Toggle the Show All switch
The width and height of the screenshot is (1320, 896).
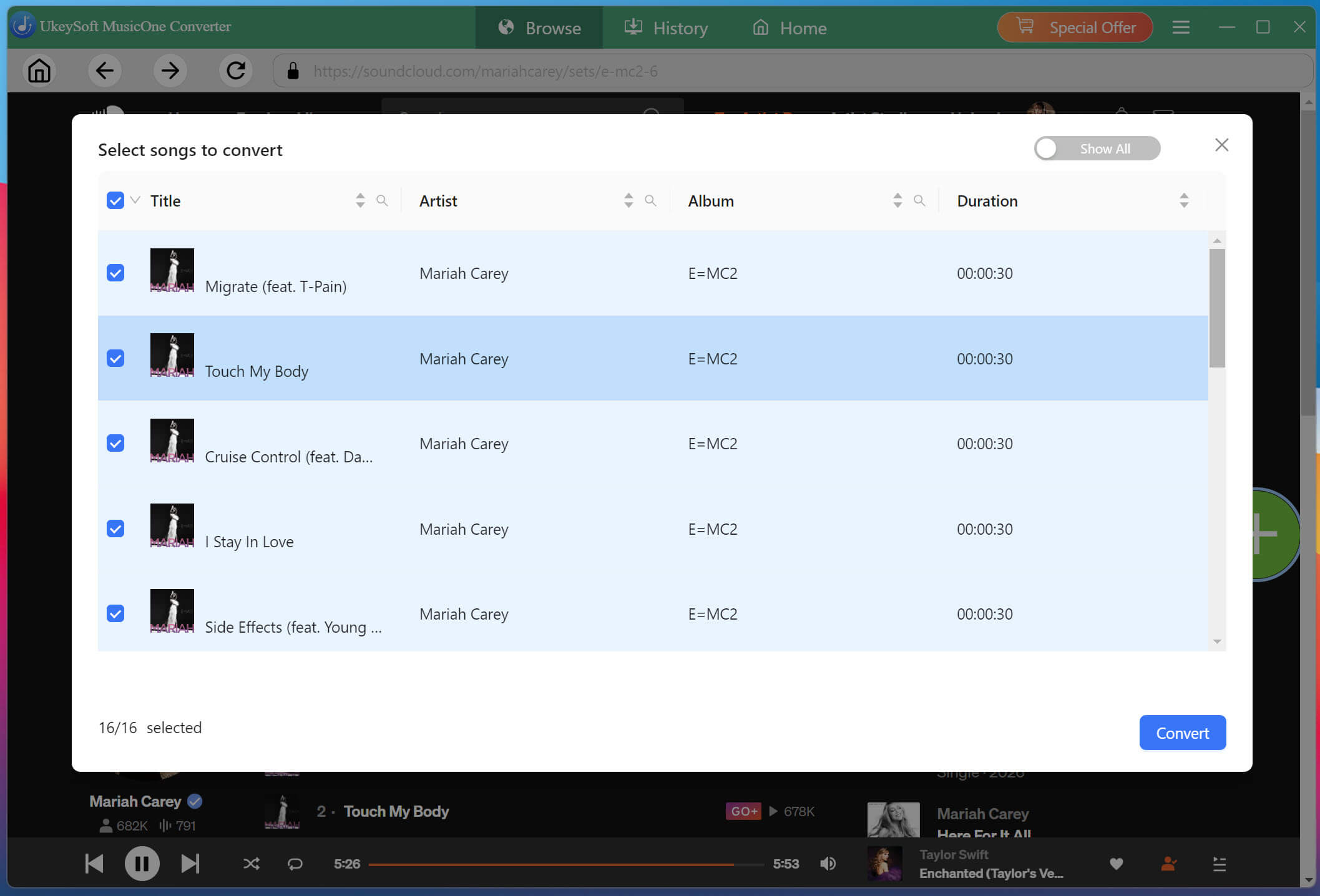pyautogui.click(x=1097, y=149)
